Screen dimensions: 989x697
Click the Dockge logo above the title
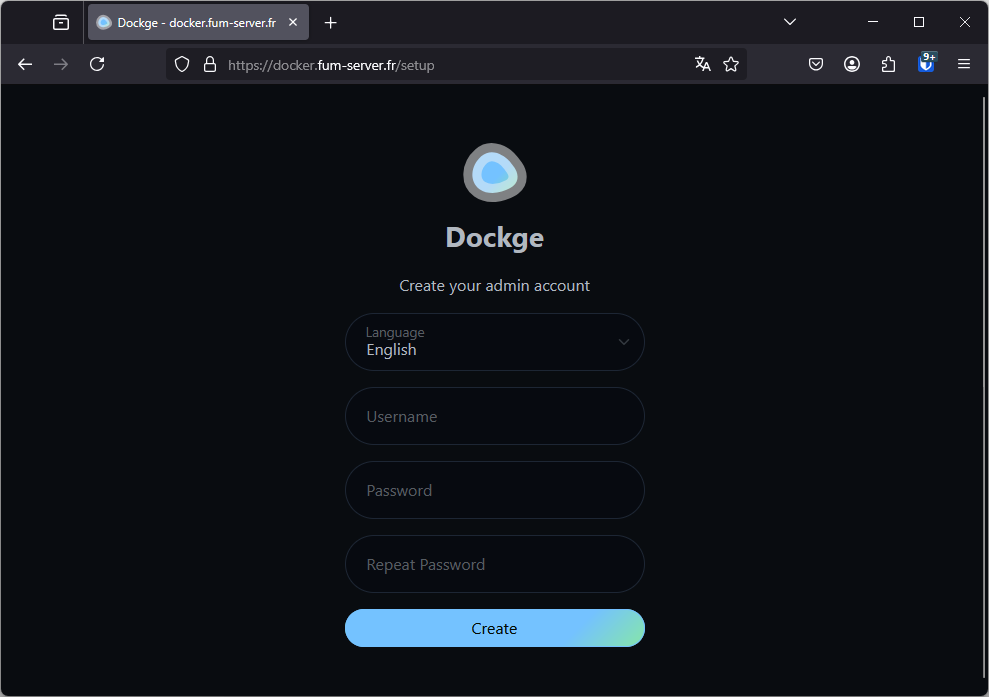[494, 172]
